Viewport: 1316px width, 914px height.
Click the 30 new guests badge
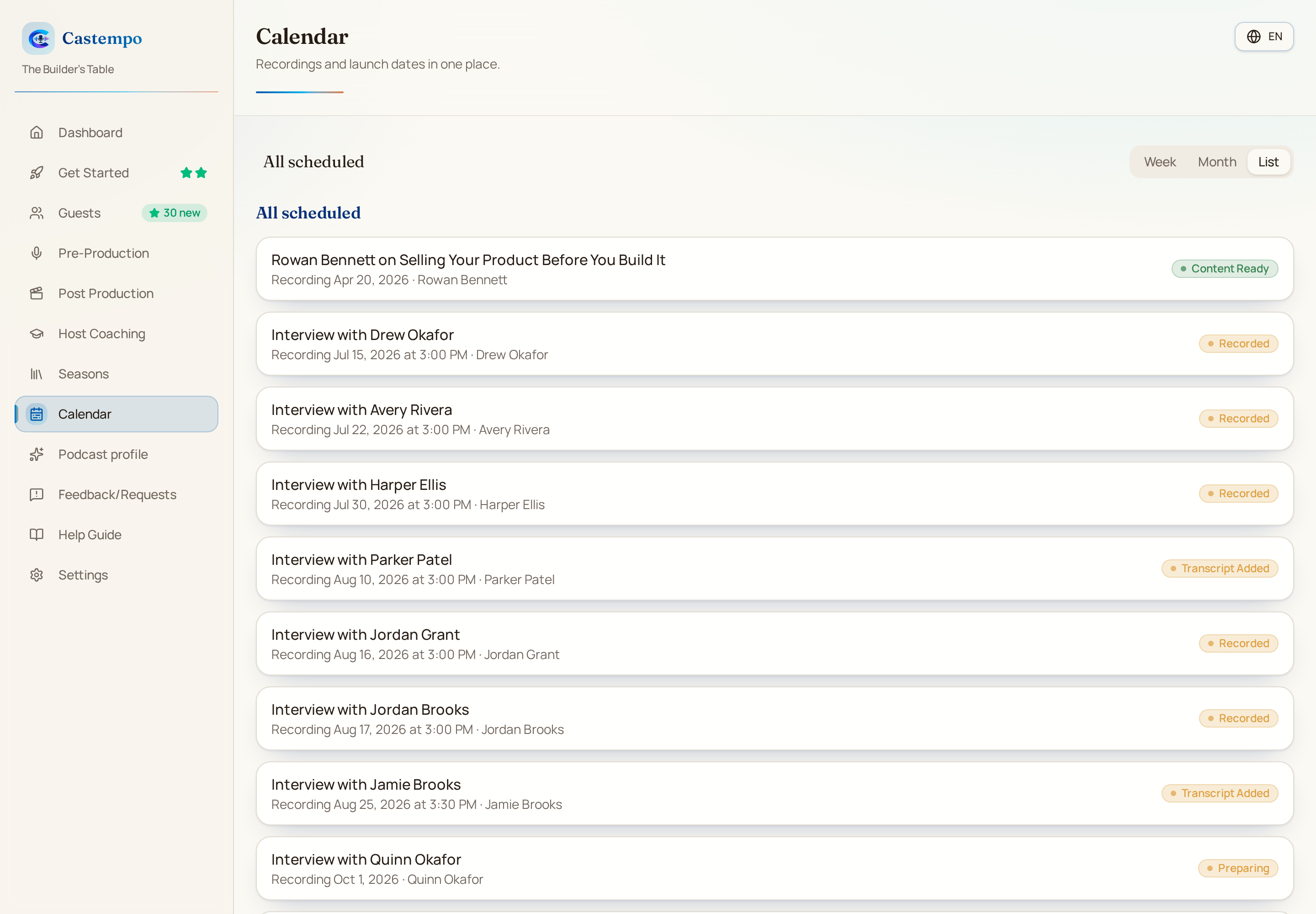click(174, 213)
